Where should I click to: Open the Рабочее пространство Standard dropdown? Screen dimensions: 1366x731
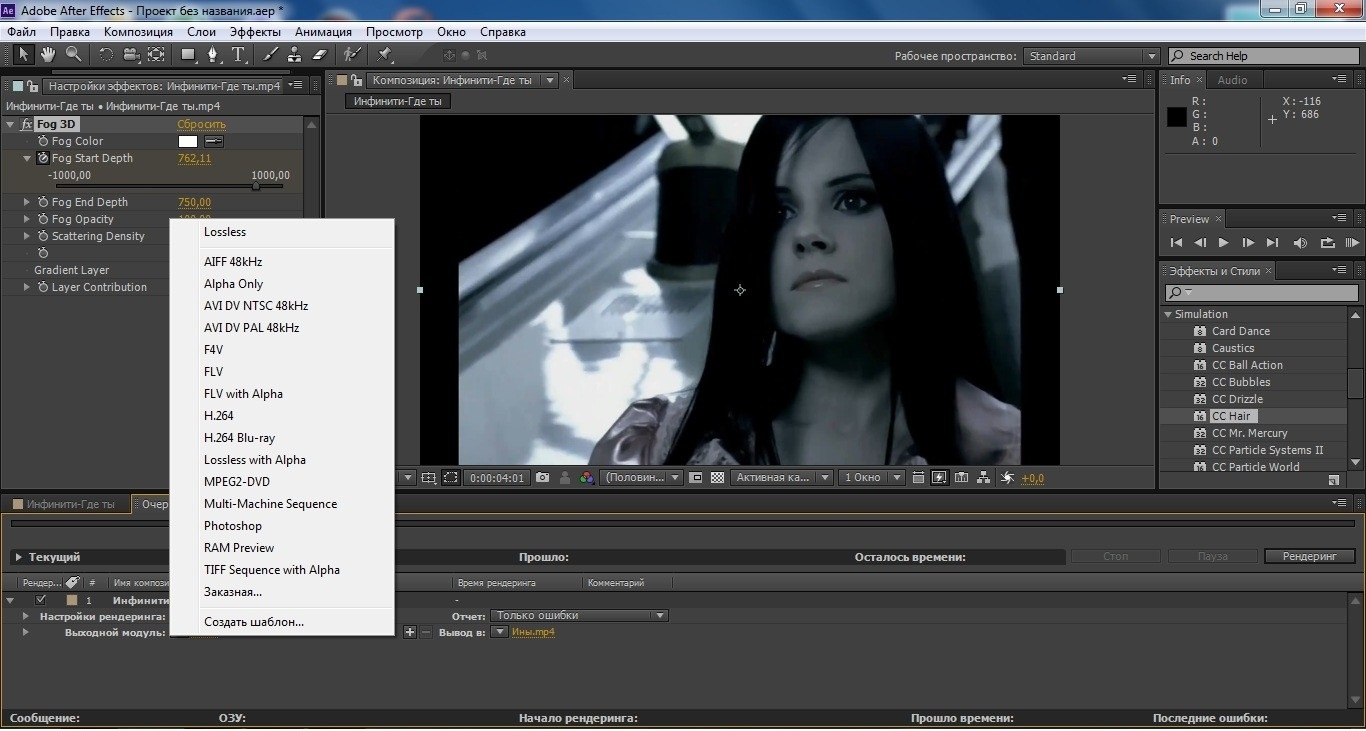1091,56
